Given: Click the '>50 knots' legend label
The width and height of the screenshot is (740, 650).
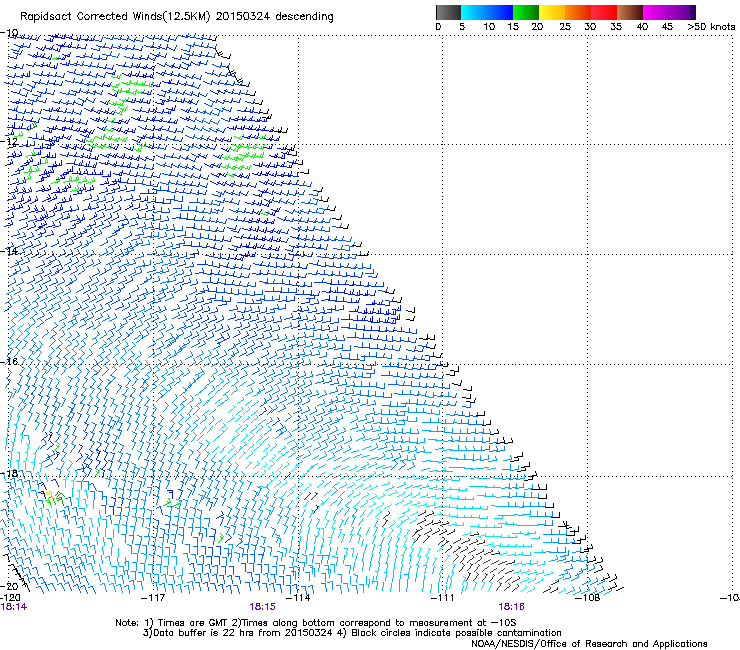Looking at the screenshot, I should click(711, 27).
